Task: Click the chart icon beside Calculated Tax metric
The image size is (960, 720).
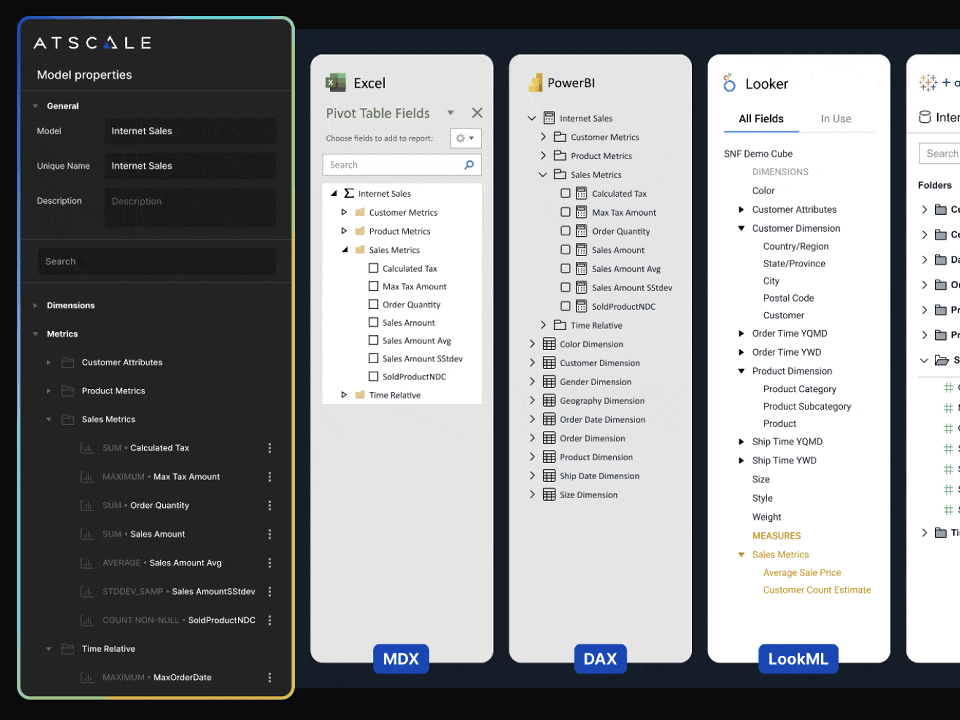Action: point(87,448)
